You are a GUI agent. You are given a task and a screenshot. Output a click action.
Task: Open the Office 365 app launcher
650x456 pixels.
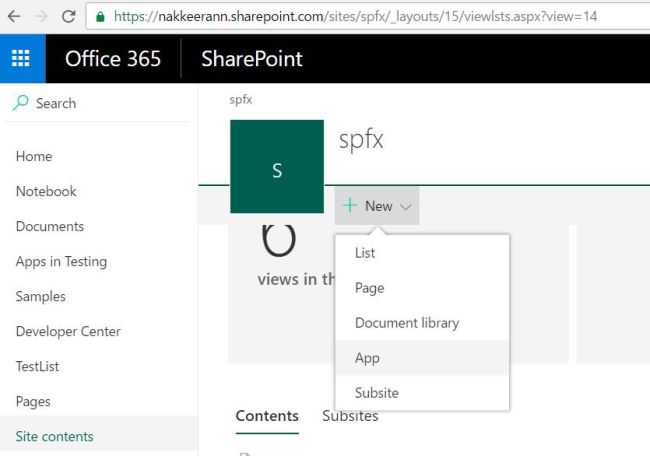(22, 59)
